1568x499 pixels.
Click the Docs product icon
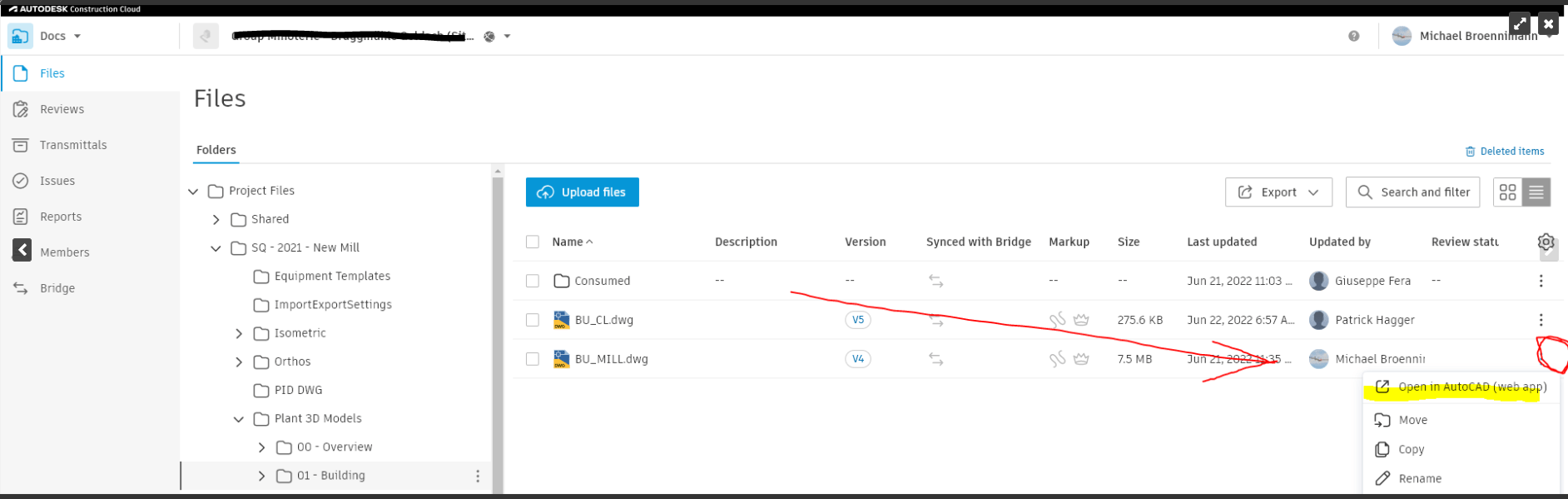(x=20, y=36)
